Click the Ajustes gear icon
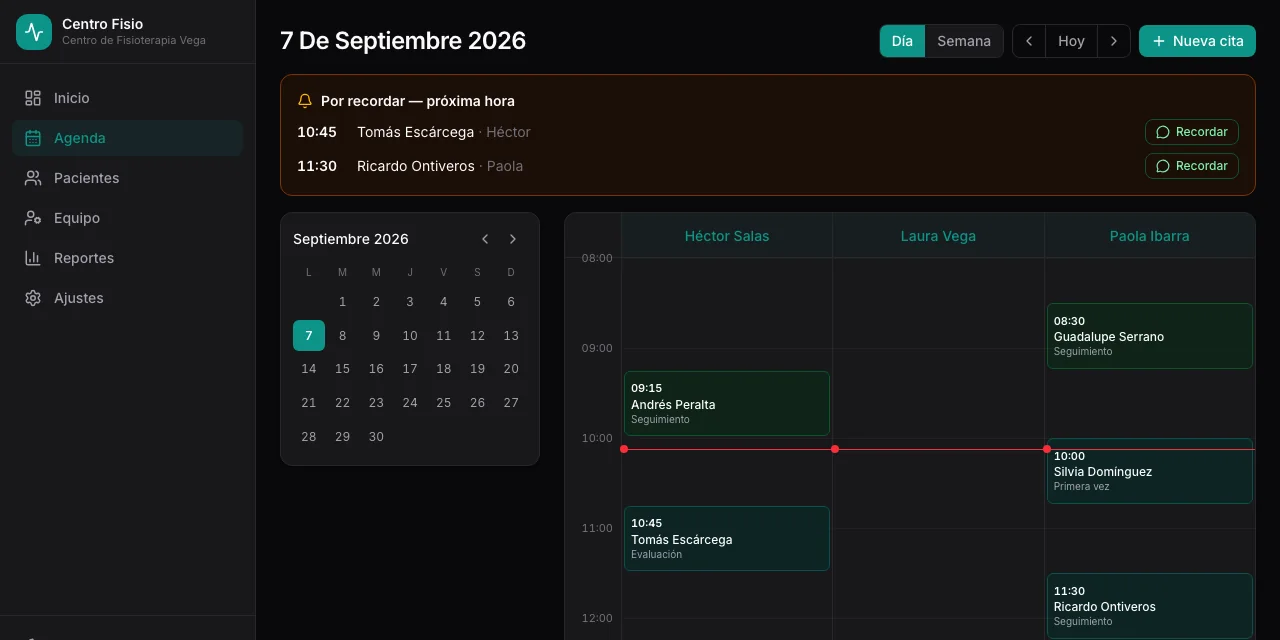 tap(33, 298)
